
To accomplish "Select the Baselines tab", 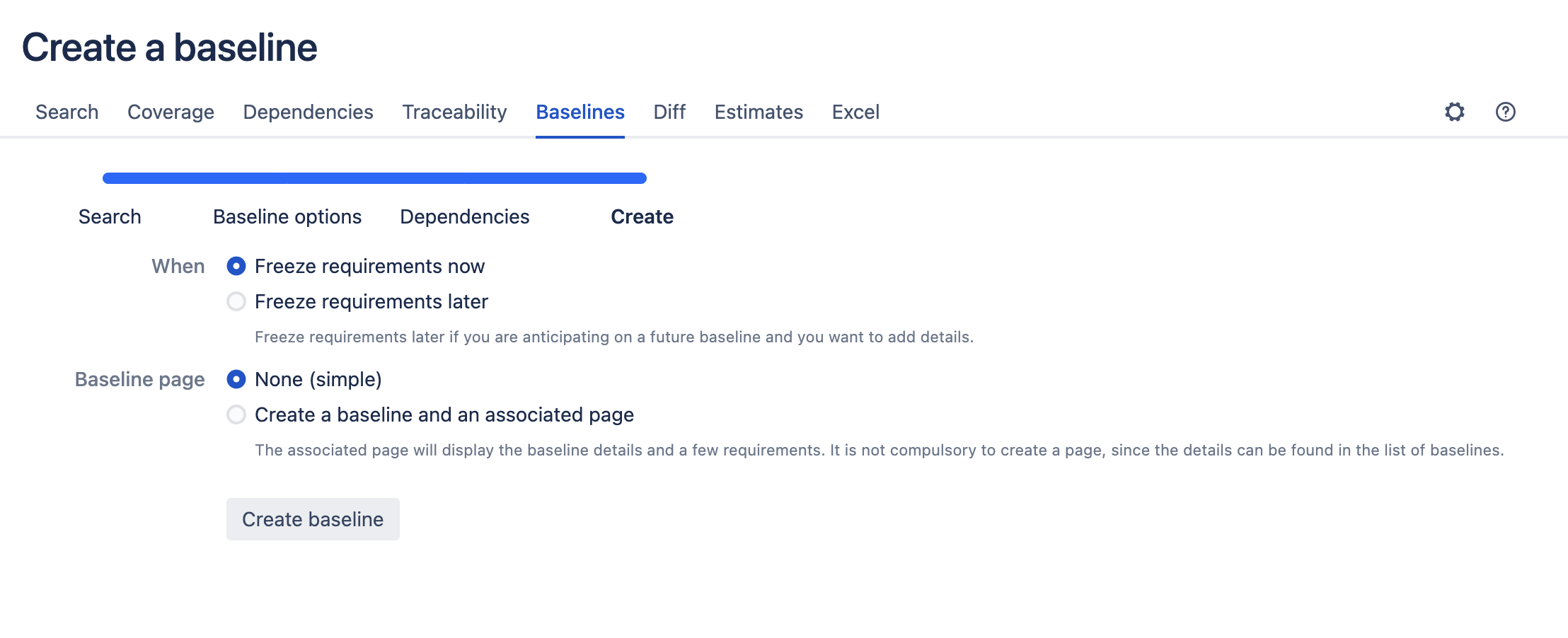I will pyautogui.click(x=580, y=112).
